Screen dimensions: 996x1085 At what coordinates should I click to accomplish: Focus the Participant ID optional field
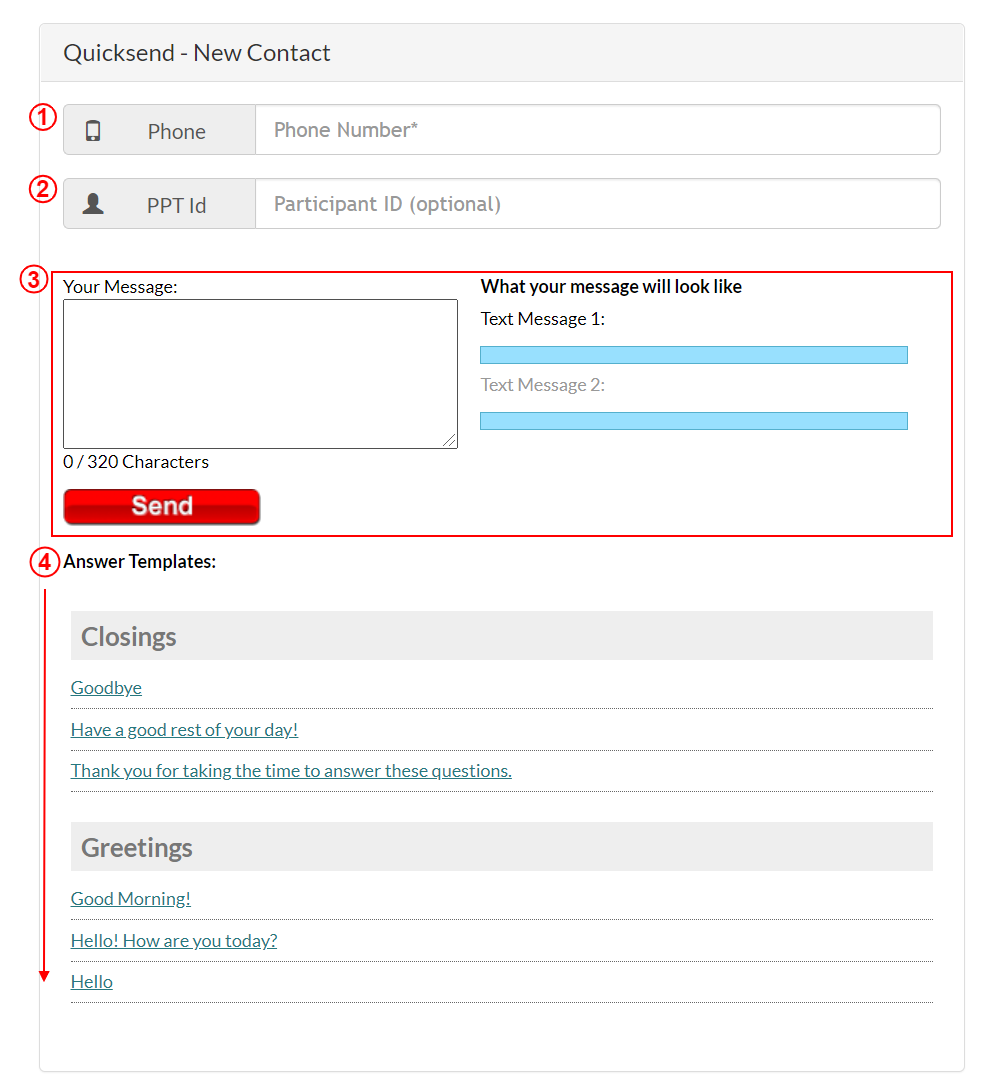597,204
